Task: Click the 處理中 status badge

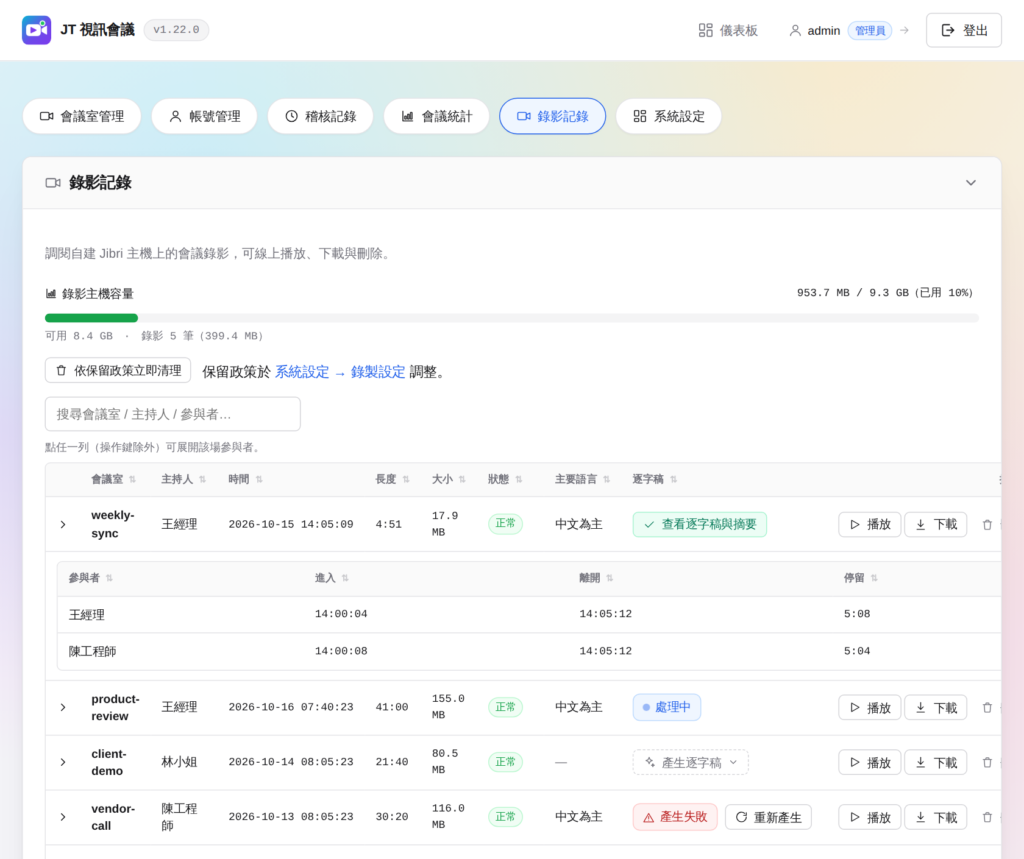Action: (667, 707)
